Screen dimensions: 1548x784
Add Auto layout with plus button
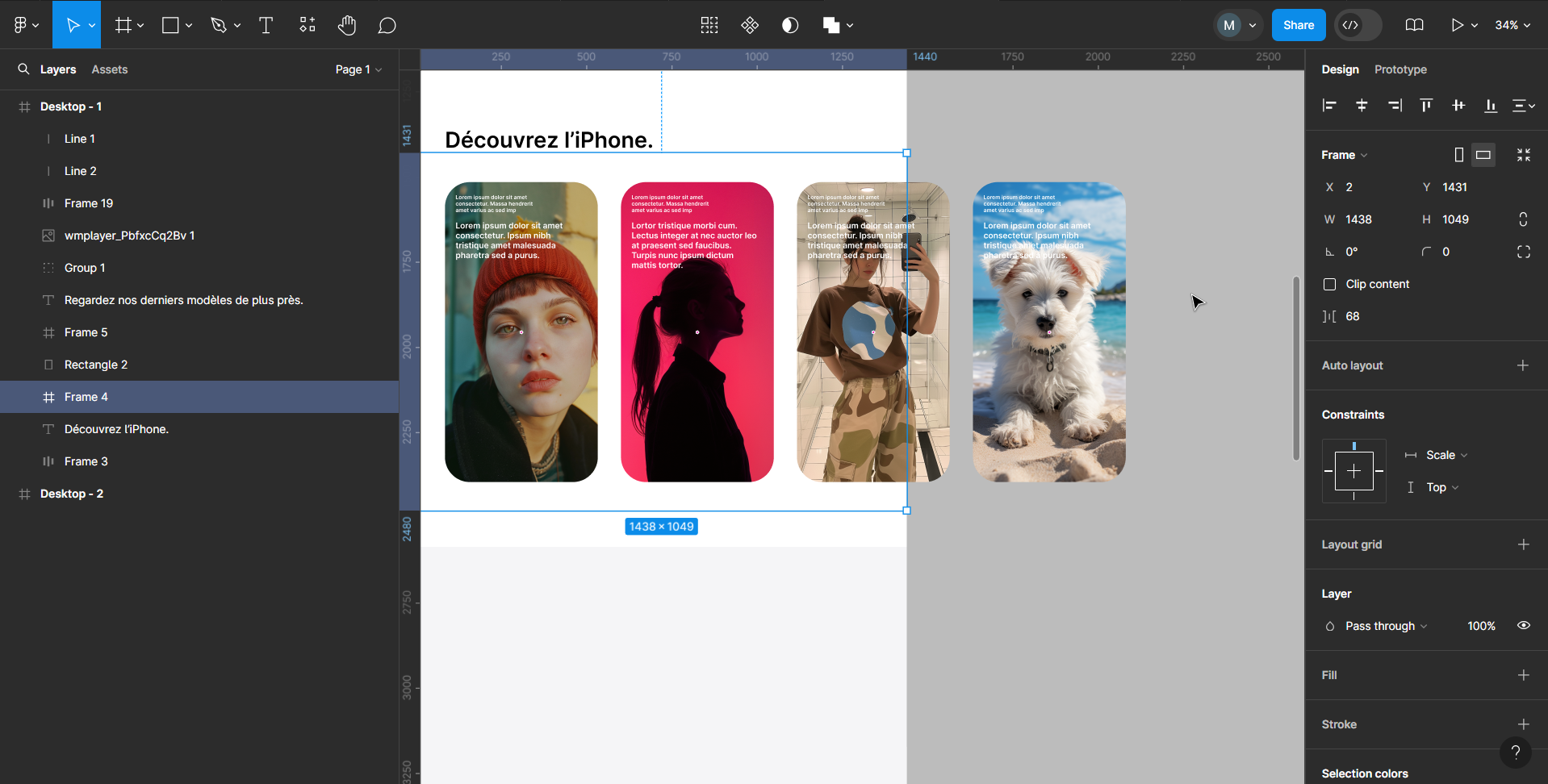coord(1523,365)
